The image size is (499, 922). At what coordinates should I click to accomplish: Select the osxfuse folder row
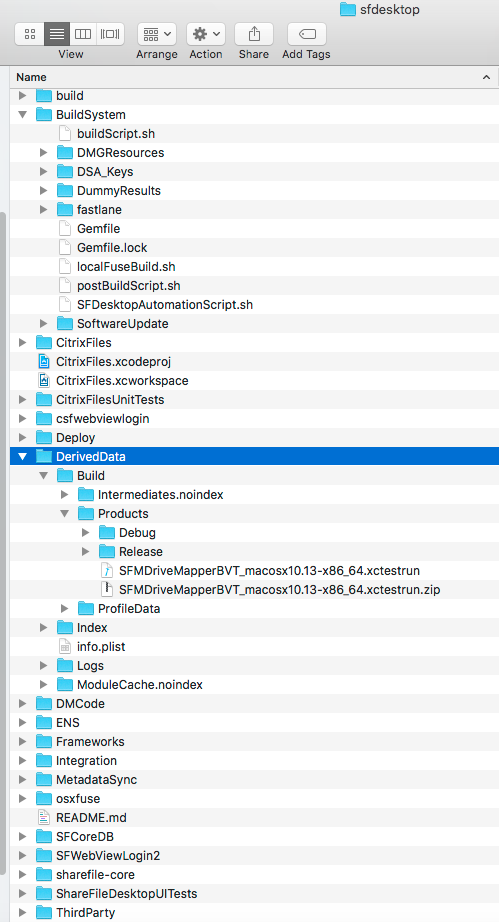[x=254, y=799]
